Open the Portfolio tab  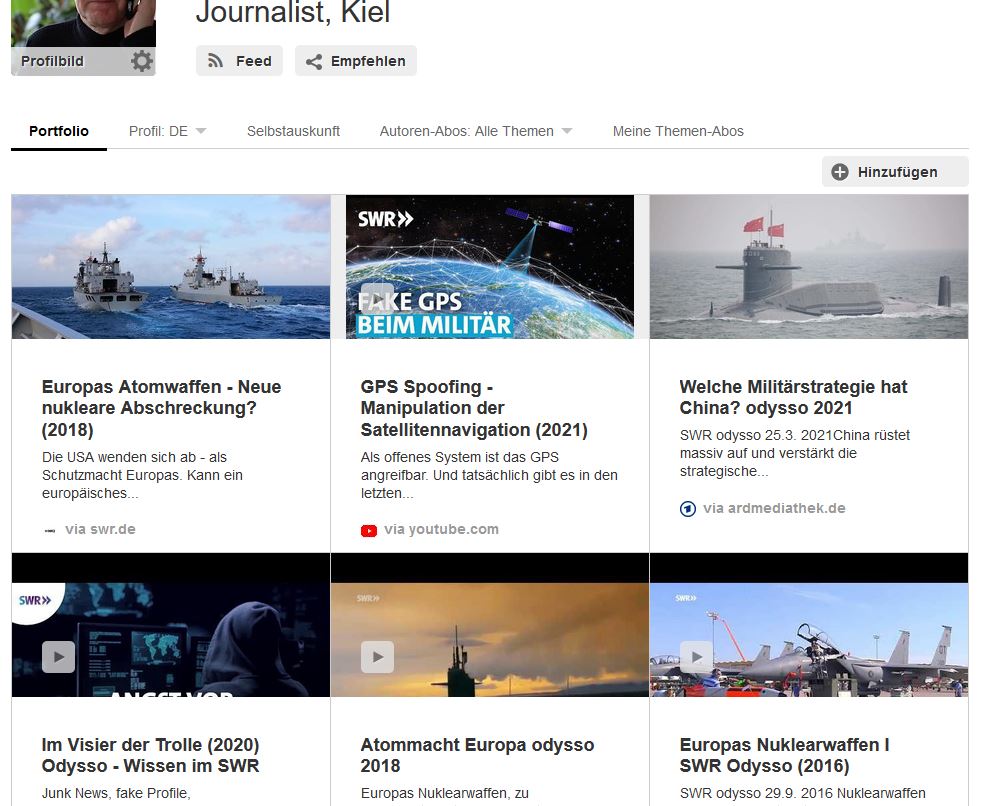tap(59, 131)
